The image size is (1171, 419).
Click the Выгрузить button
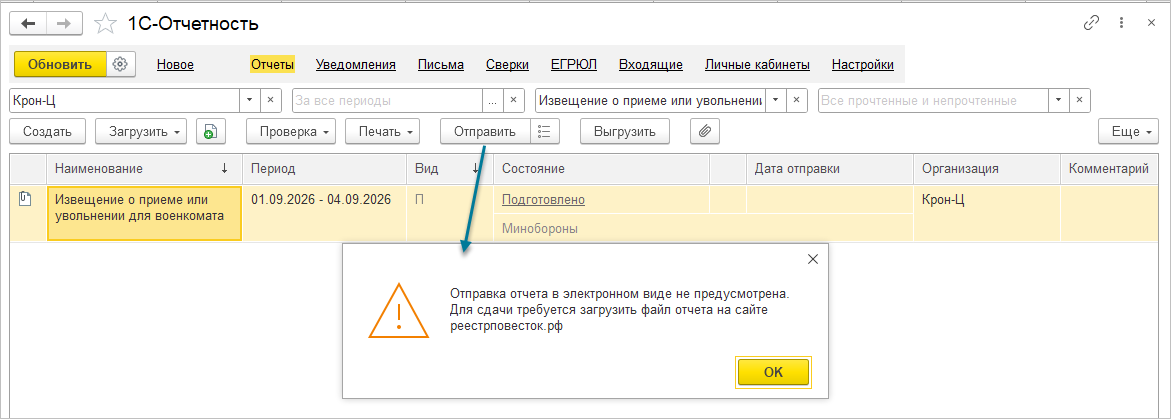pyautogui.click(x=625, y=131)
